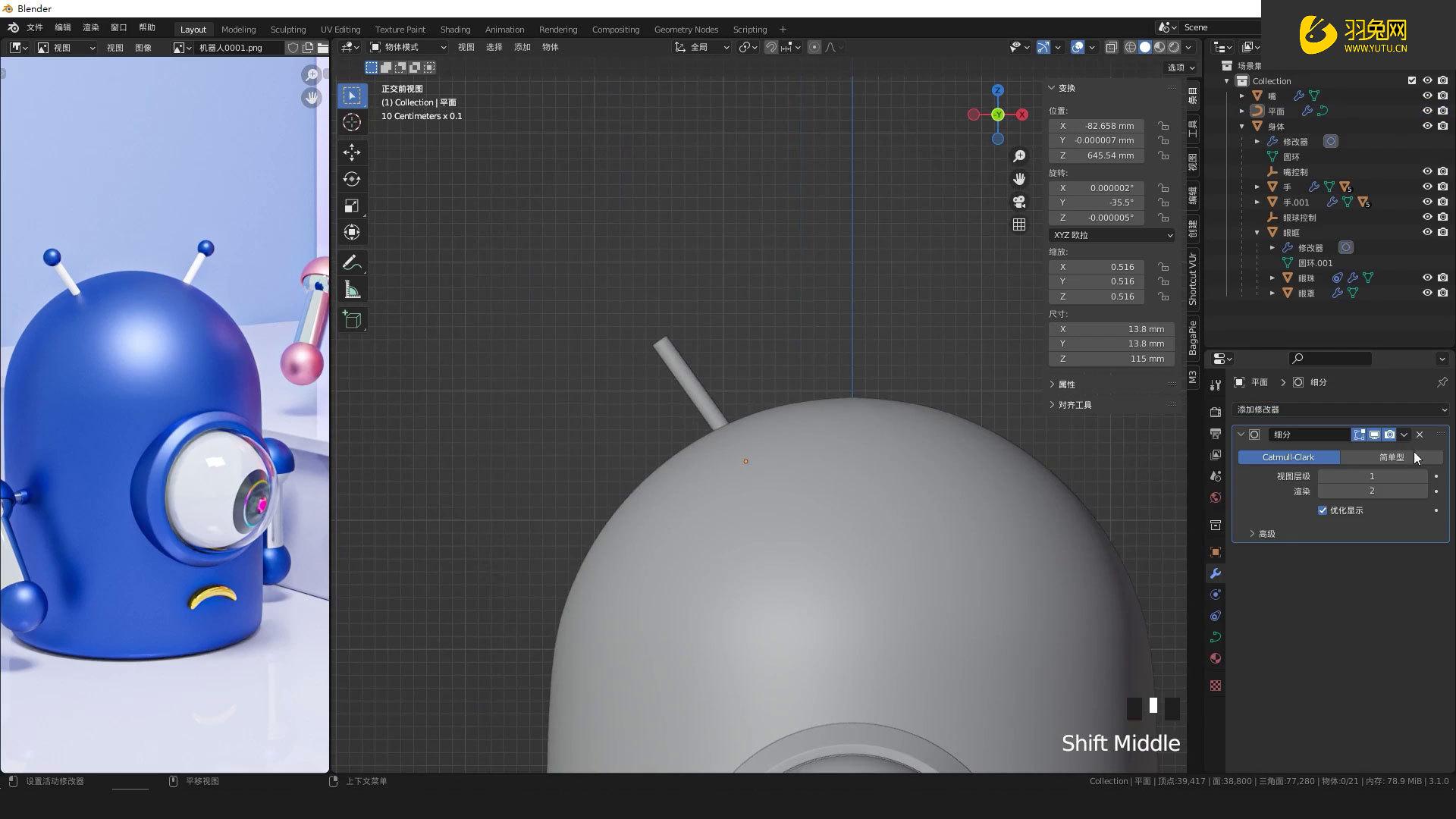Uncheck the Collection checkbox in the outliner
The width and height of the screenshot is (1456, 819).
(1412, 80)
